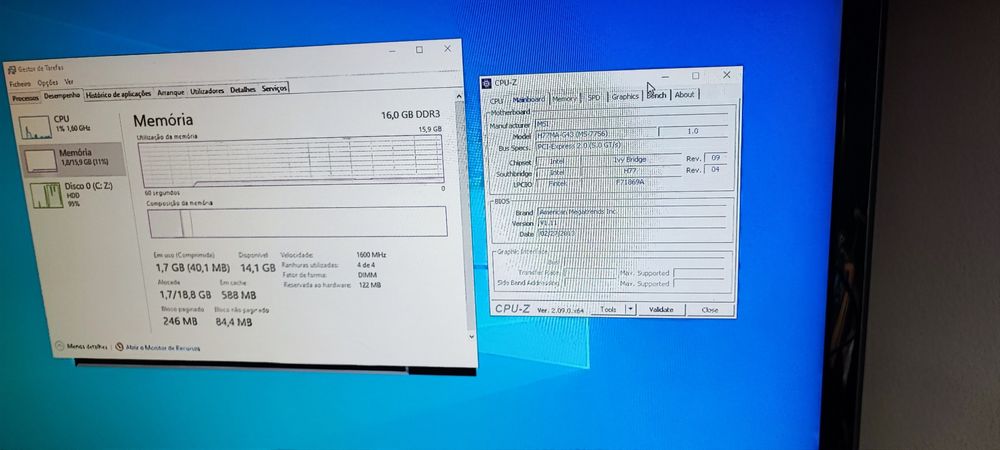Screen dimensions: 1000x450
Task: Maximize the Task Manager window
Action: pyautogui.click(x=420, y=50)
